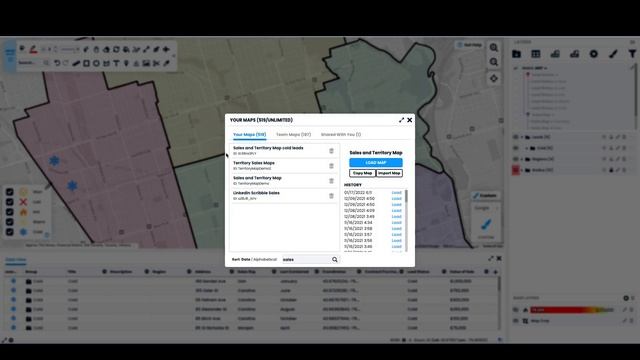Click the brush icon in Layers panel
The image size is (640, 360).
[613, 54]
